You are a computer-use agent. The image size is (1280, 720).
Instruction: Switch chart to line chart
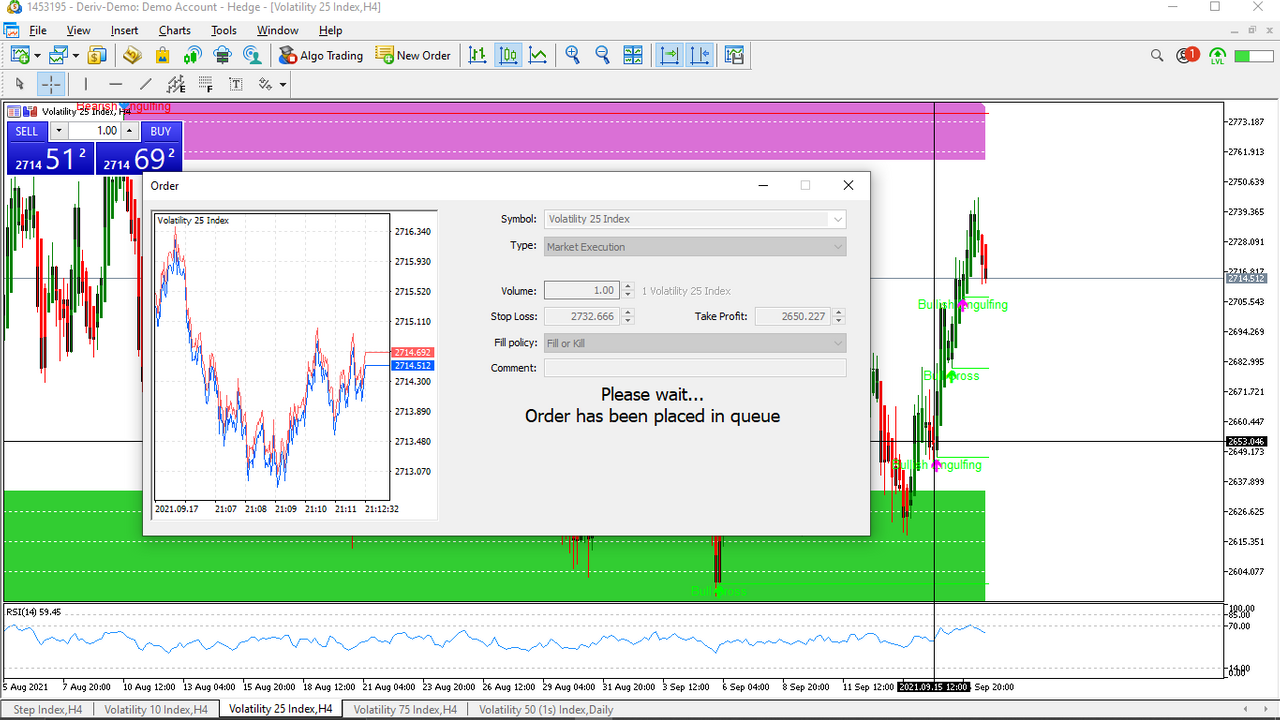point(538,55)
